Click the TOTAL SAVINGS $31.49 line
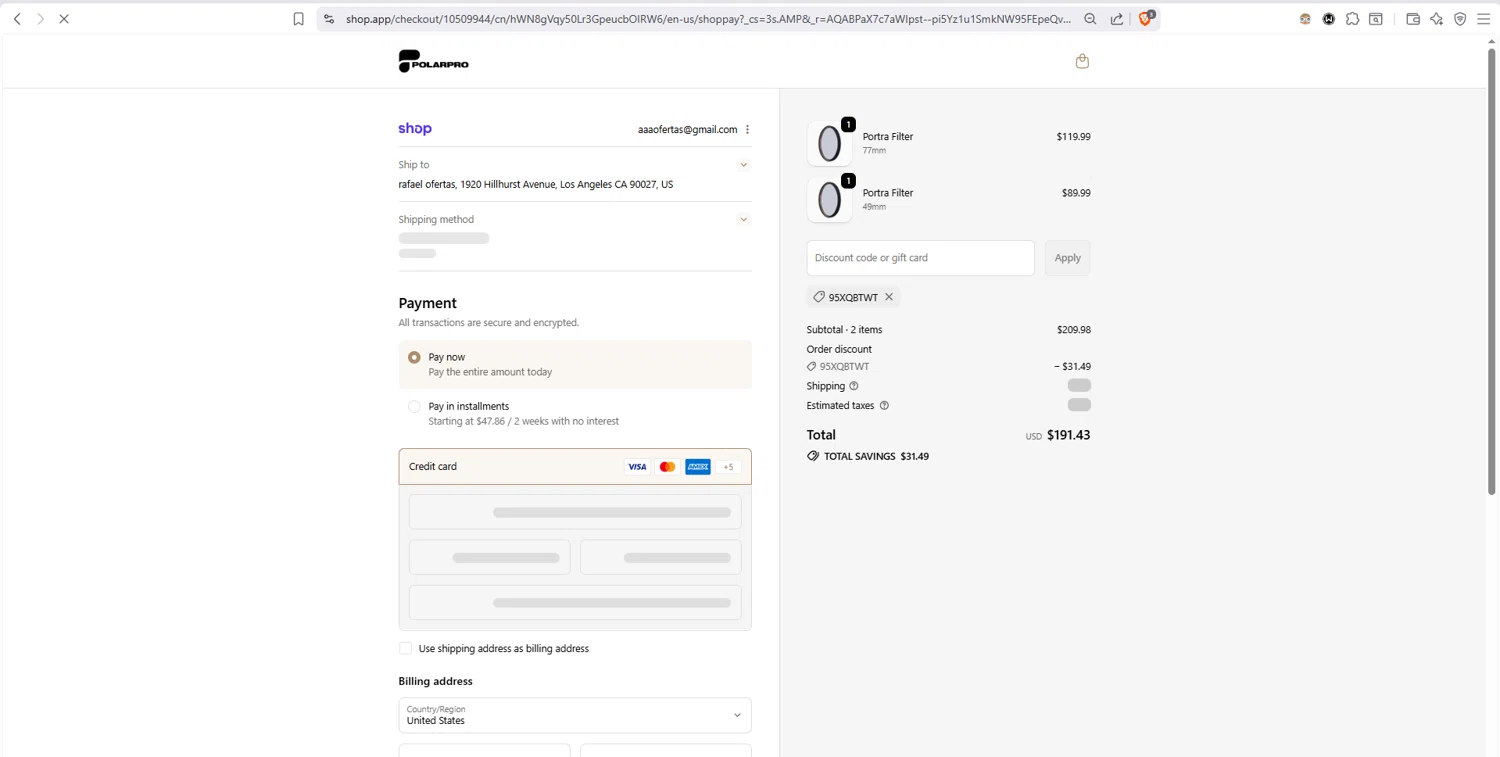 pos(868,456)
